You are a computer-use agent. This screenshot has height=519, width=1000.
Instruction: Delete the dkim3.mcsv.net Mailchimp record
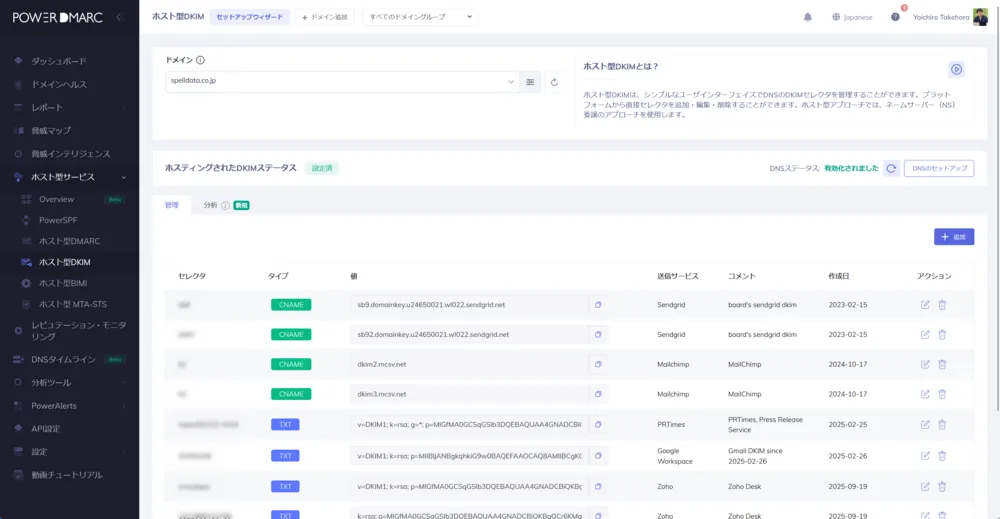coord(942,394)
